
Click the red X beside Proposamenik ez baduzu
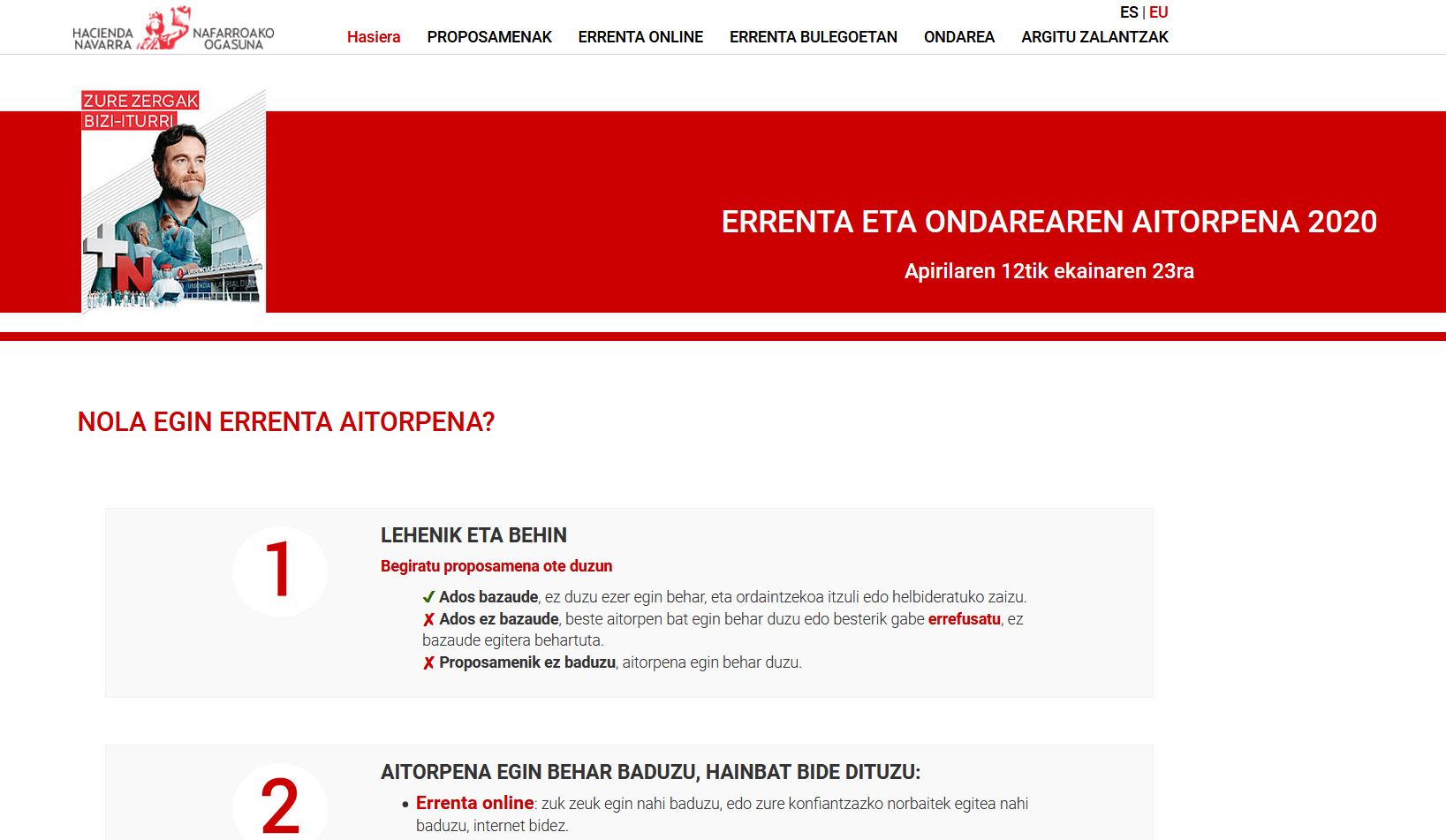(x=428, y=663)
